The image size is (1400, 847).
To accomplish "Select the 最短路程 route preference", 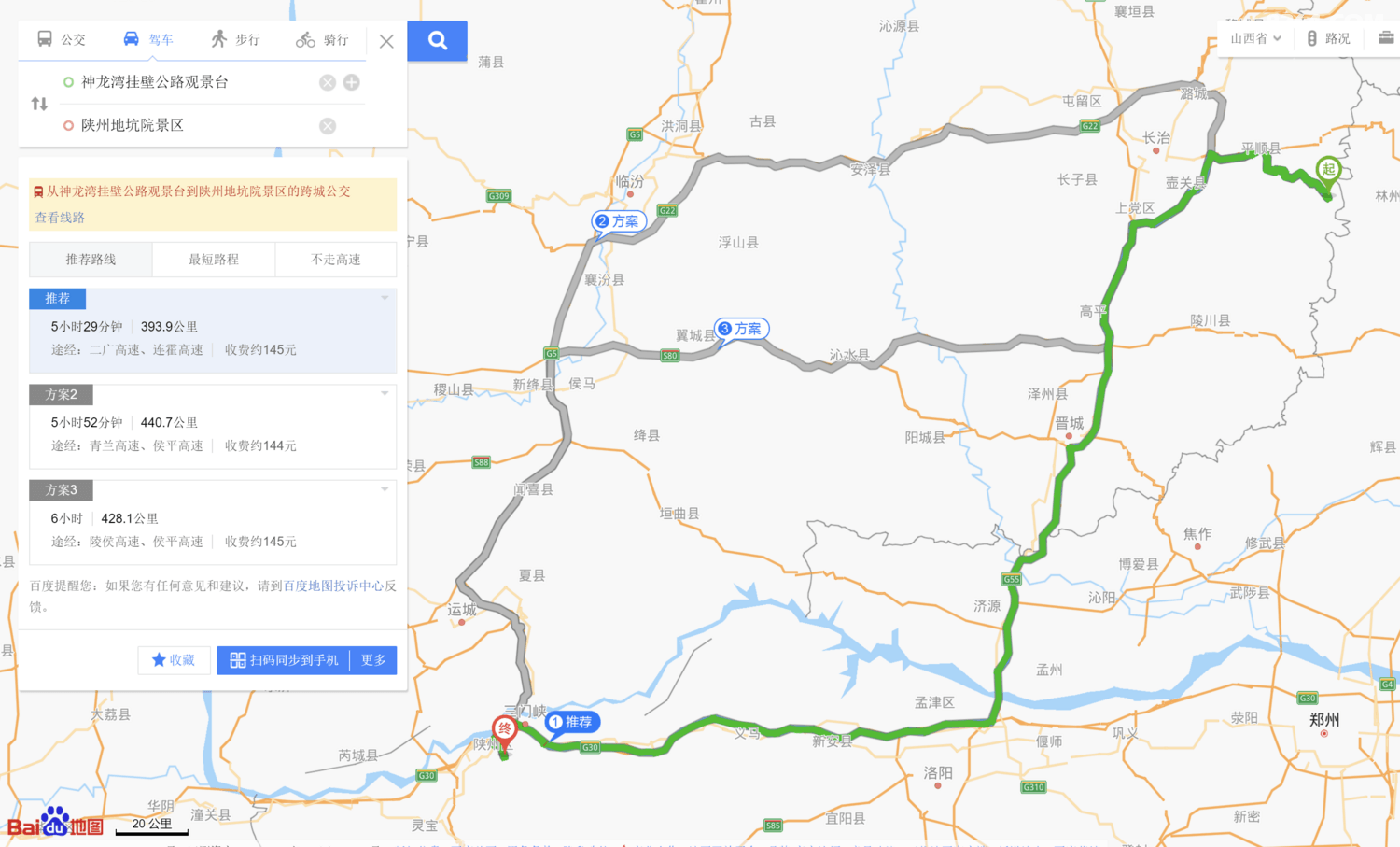I will click(214, 260).
